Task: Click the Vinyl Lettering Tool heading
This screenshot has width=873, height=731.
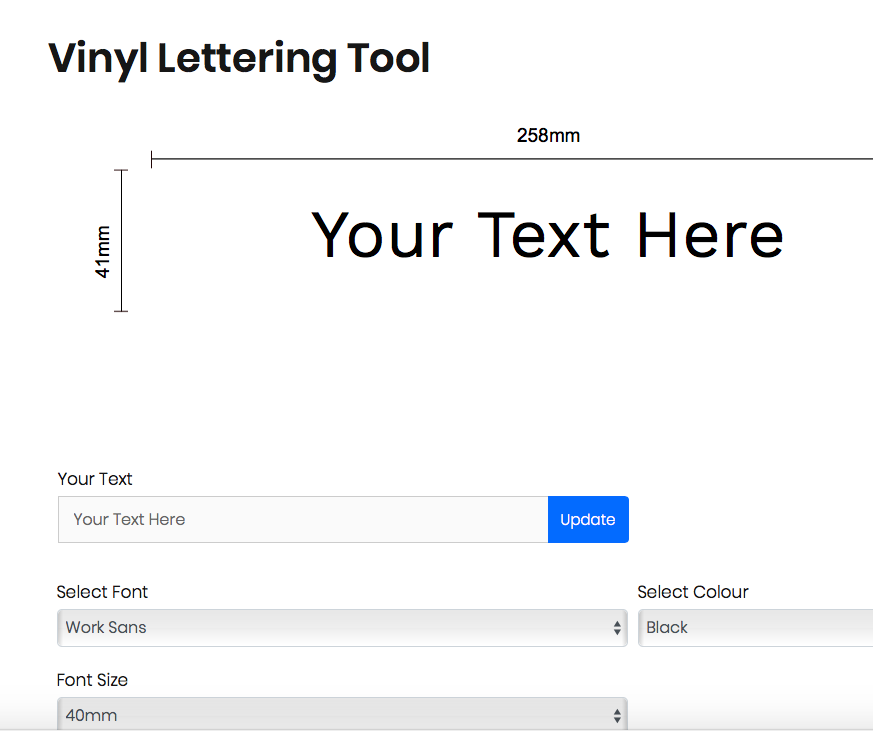Action: 239,58
